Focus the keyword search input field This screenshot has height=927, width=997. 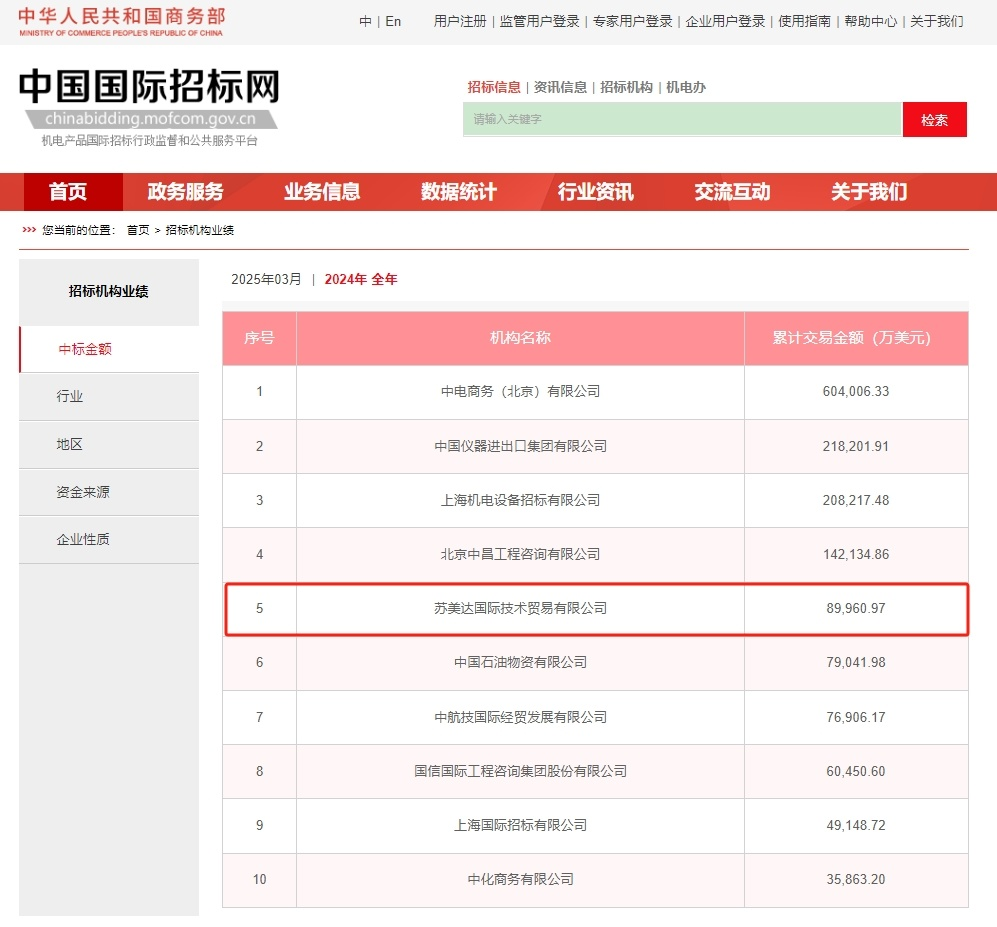[x=683, y=119]
